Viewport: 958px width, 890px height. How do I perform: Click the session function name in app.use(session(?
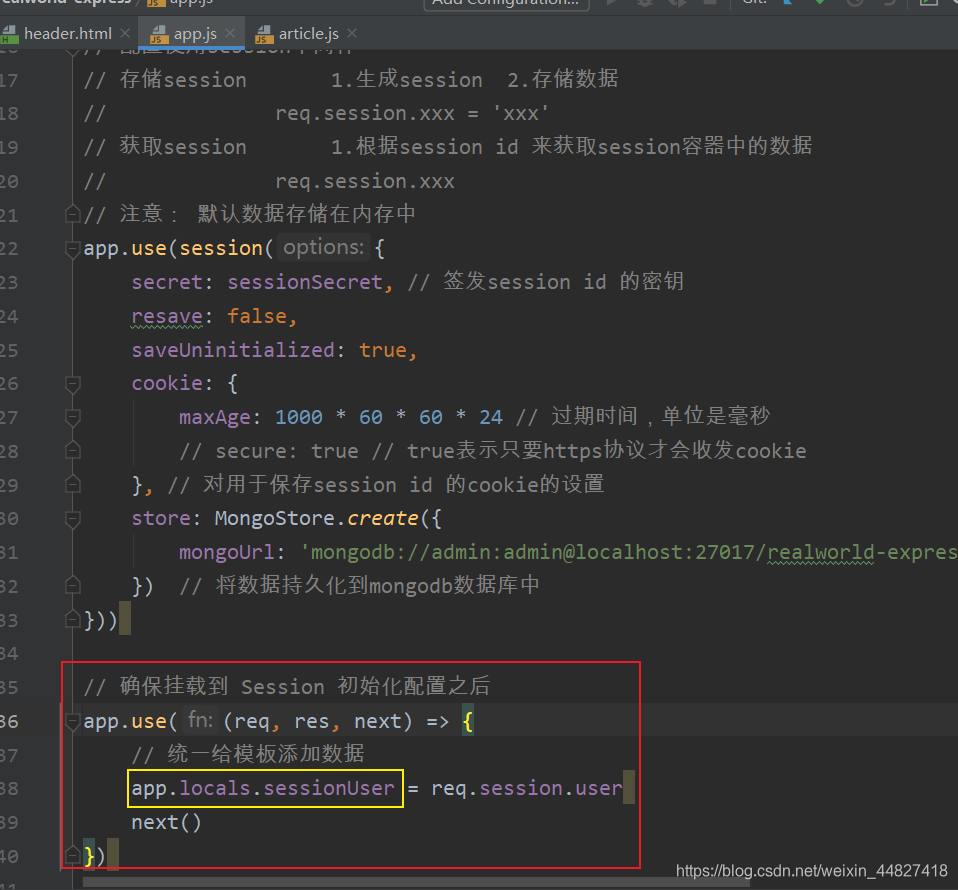(x=221, y=249)
